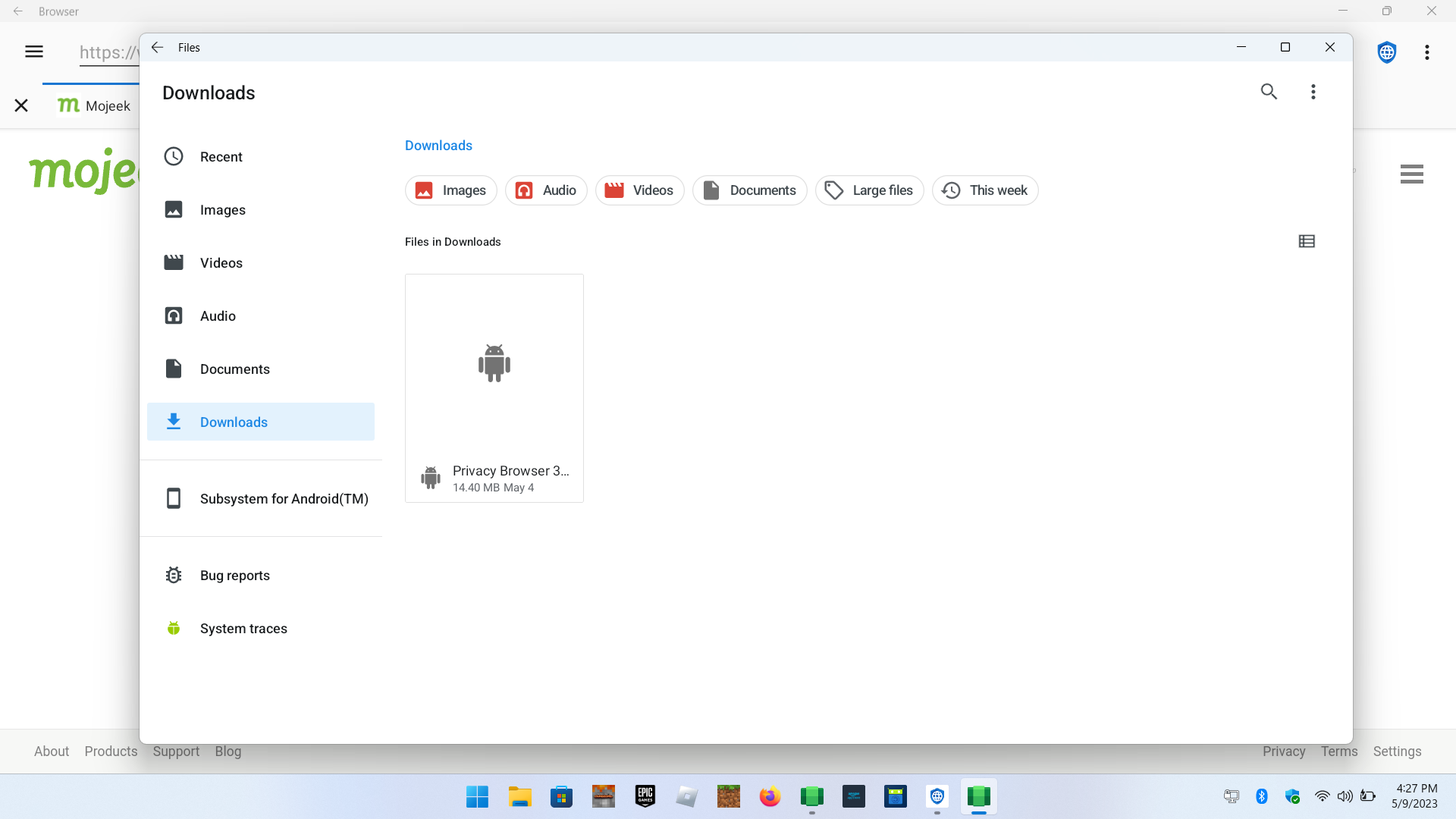Open the Settings link on Mojeek
The height and width of the screenshot is (819, 1456).
click(x=1397, y=752)
